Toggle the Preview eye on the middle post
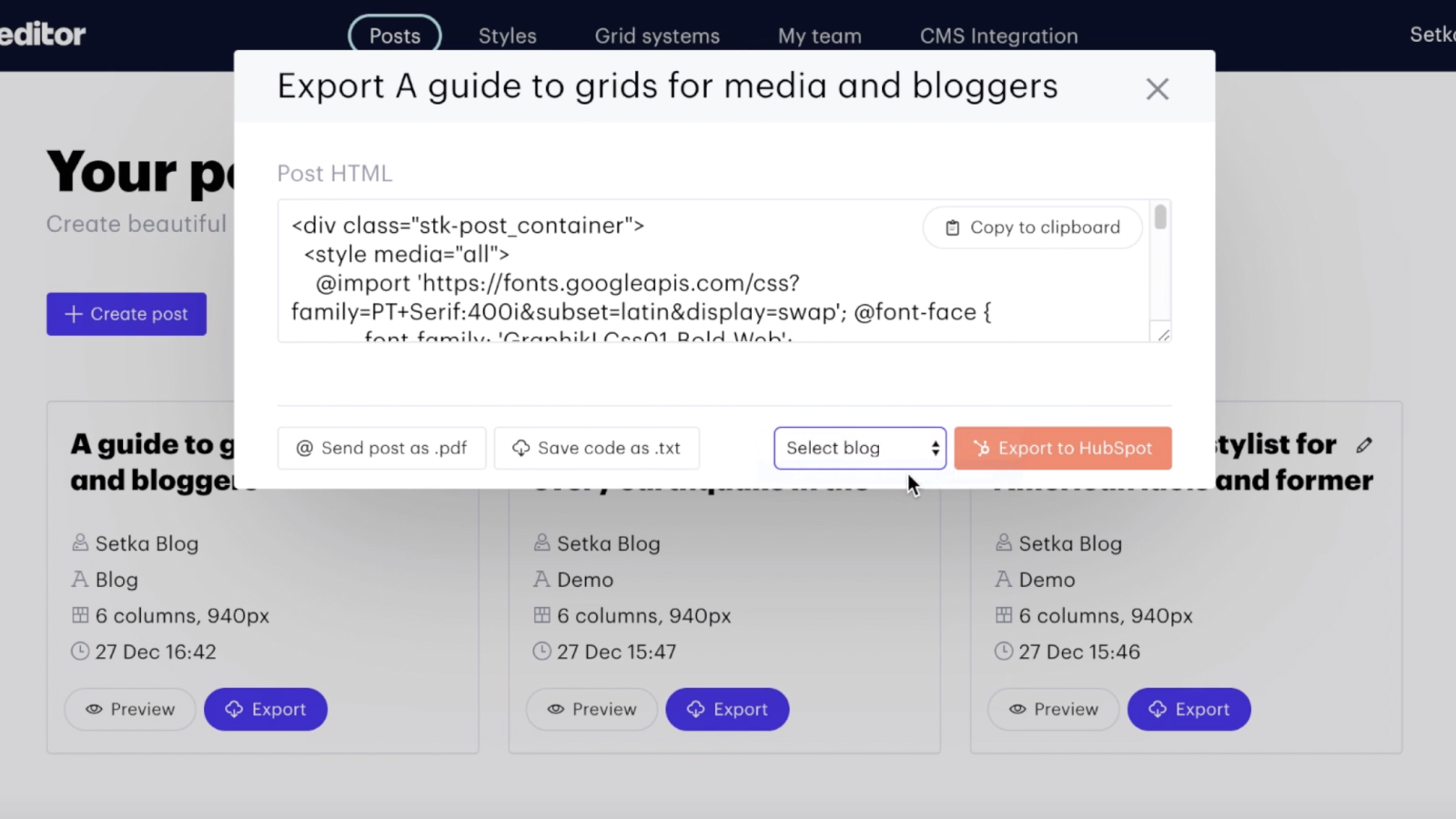Image resolution: width=1456 pixels, height=819 pixels. point(558,709)
